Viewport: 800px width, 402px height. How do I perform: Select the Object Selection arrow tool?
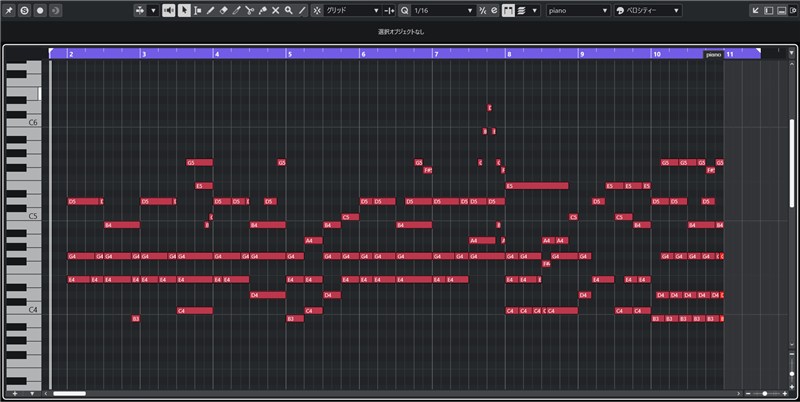point(184,10)
